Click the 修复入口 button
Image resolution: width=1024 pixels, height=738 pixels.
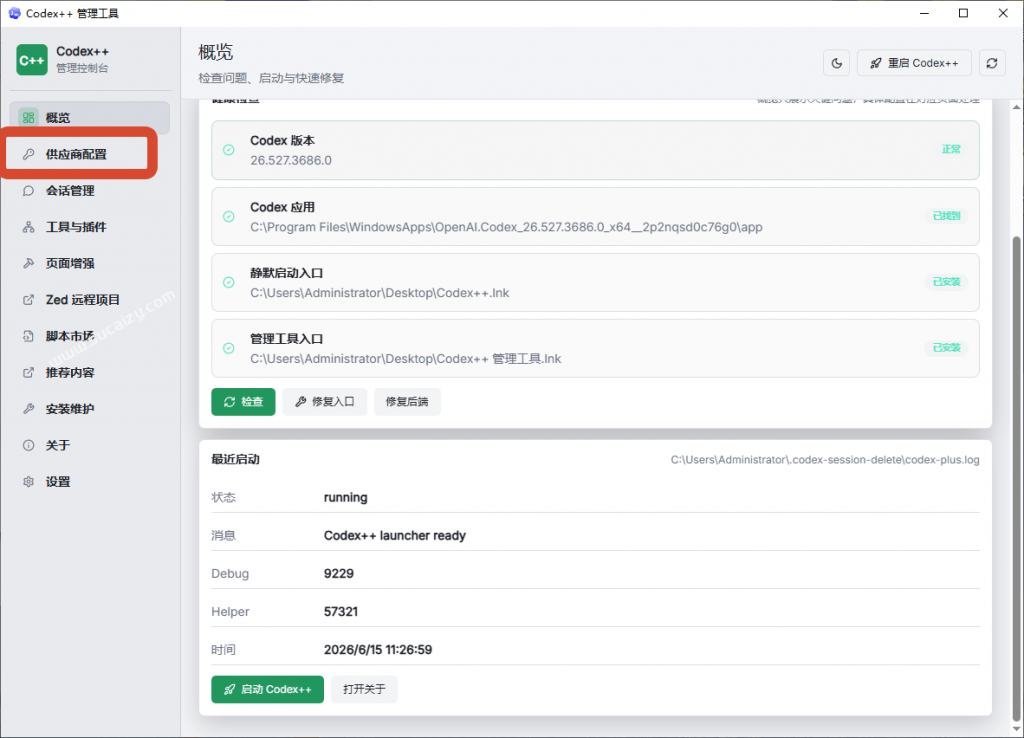tap(325, 402)
